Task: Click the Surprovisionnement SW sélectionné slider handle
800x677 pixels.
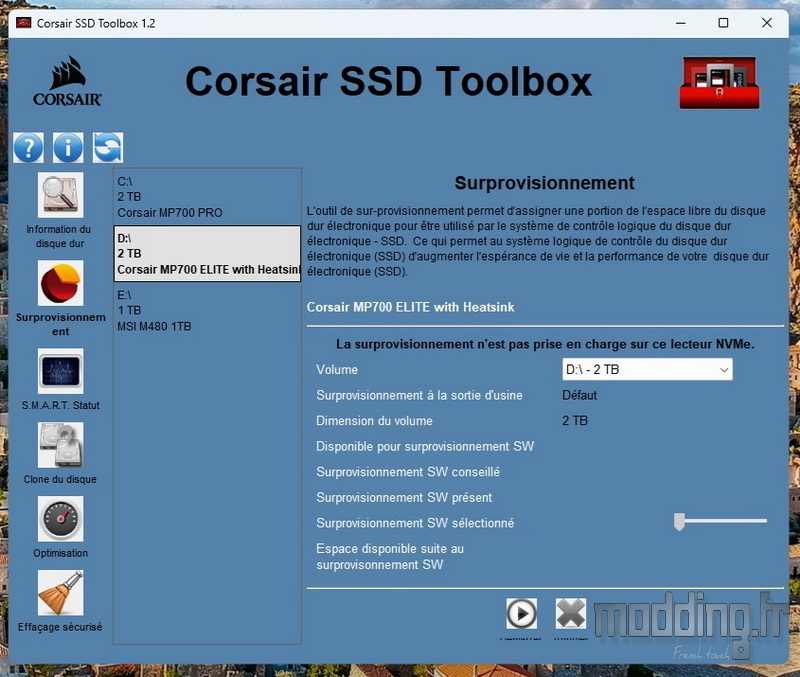Action: coord(679,521)
